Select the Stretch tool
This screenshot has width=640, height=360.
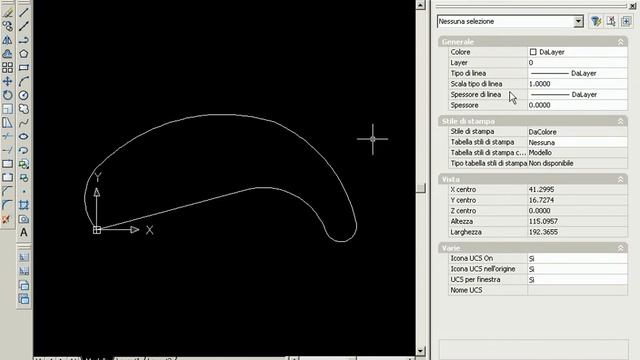pos(7,122)
